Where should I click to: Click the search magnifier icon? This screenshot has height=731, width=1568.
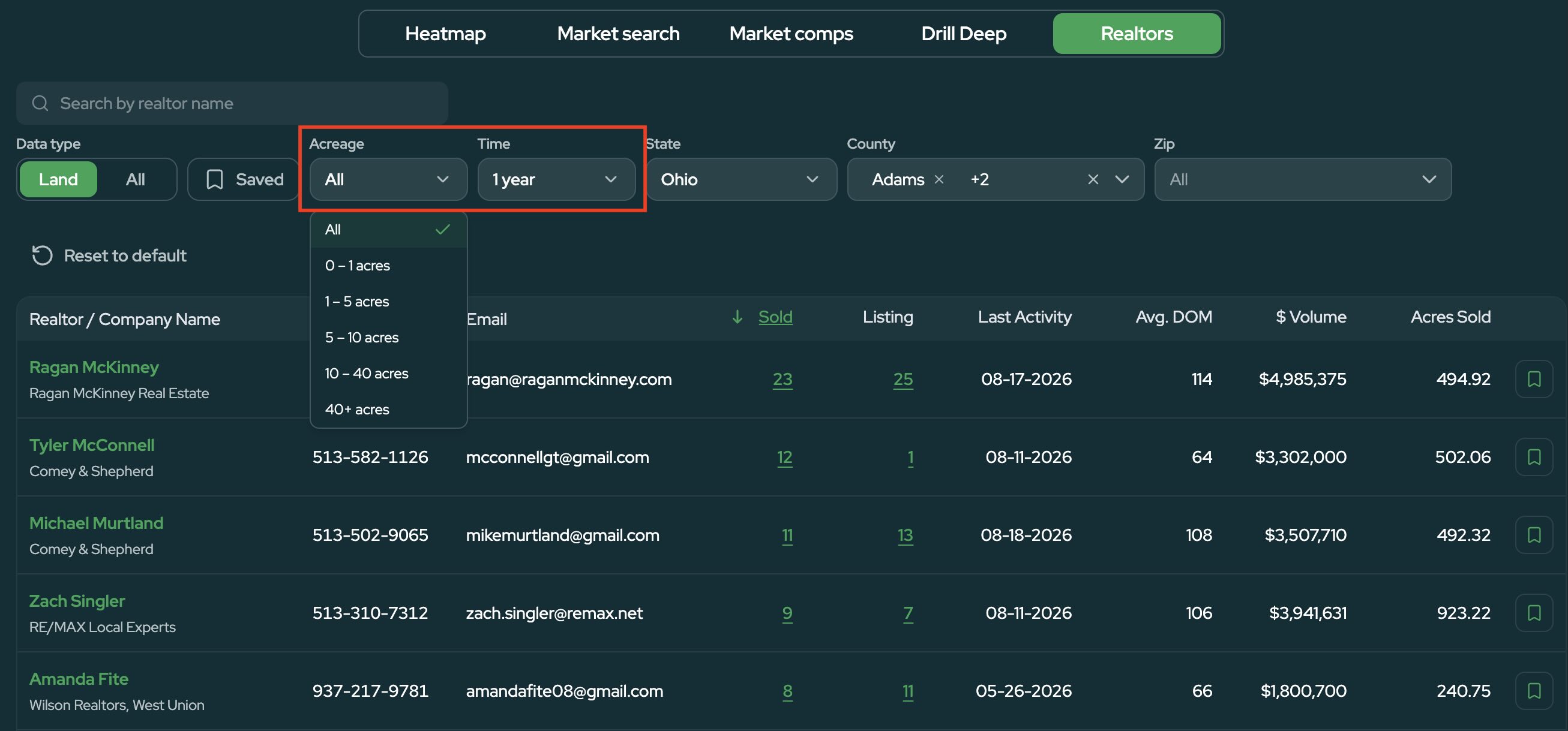[x=40, y=103]
